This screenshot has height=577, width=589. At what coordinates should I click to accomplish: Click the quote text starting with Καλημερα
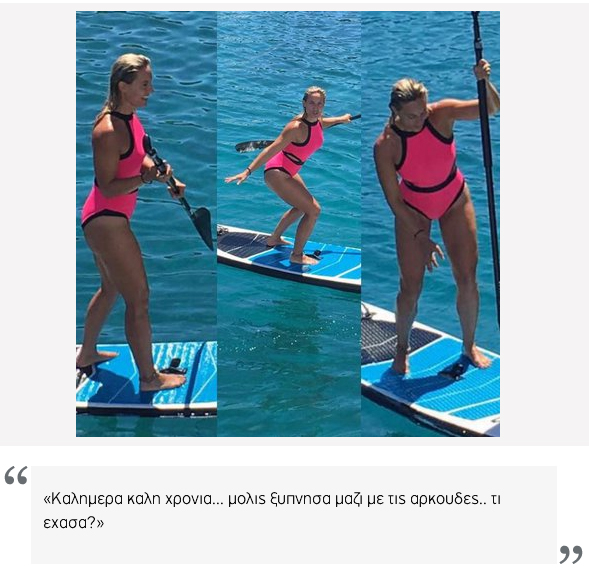coord(272,511)
